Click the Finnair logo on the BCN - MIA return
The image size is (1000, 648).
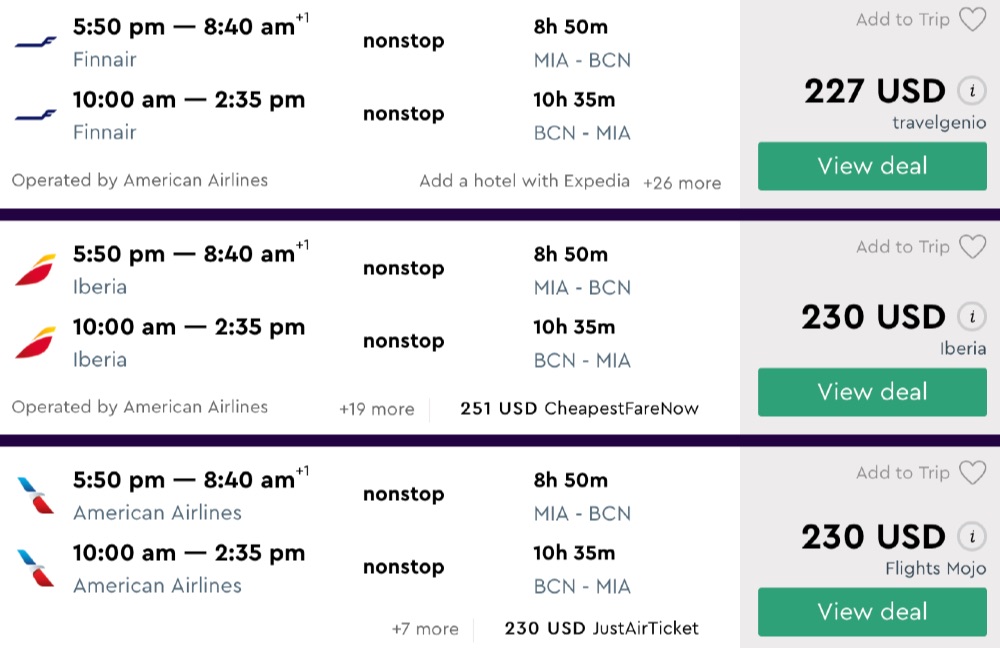pyautogui.click(x=36, y=115)
